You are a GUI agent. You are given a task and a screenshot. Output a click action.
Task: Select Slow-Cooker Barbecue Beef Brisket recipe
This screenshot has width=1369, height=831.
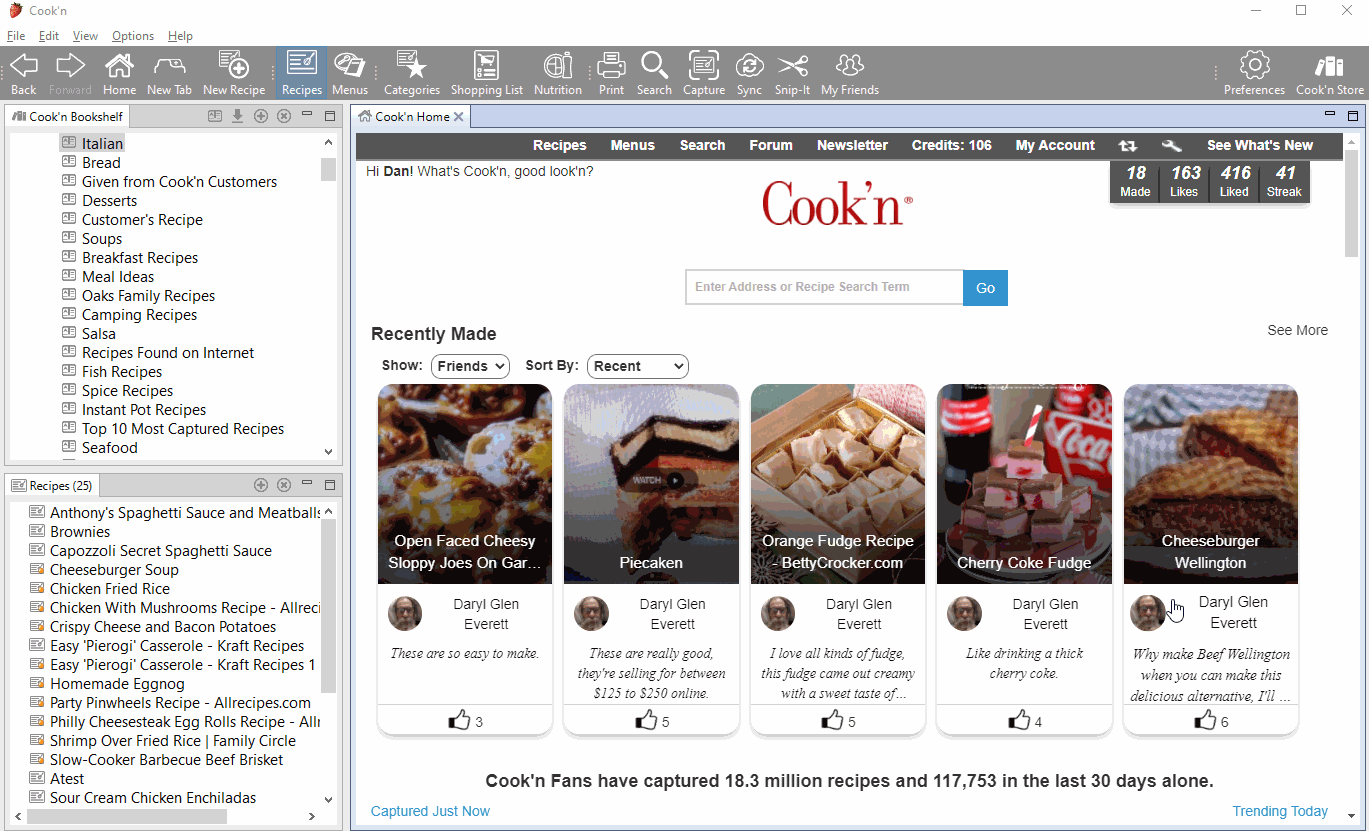(x=166, y=760)
